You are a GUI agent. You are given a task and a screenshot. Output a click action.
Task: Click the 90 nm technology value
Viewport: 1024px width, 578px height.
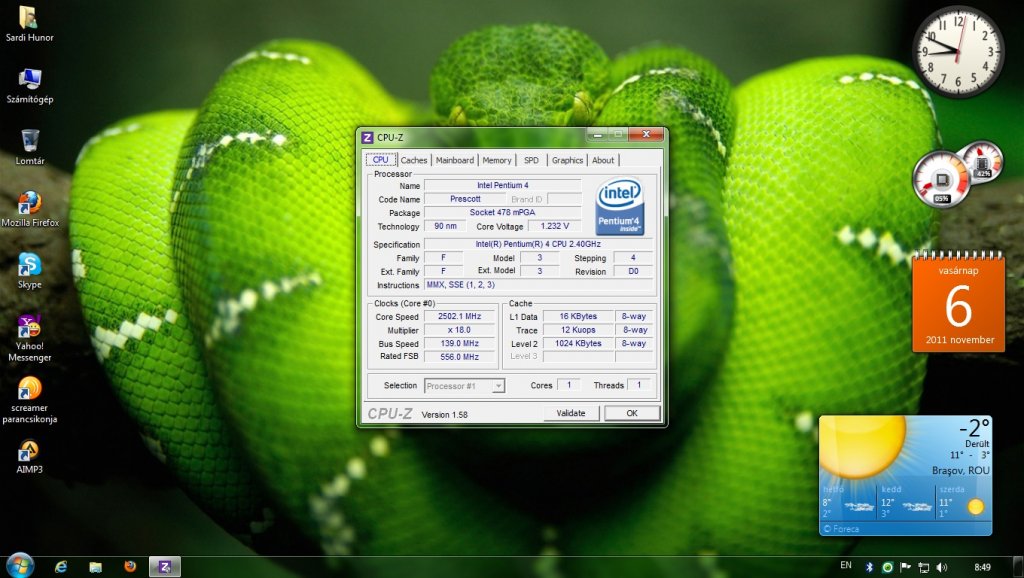(x=445, y=226)
